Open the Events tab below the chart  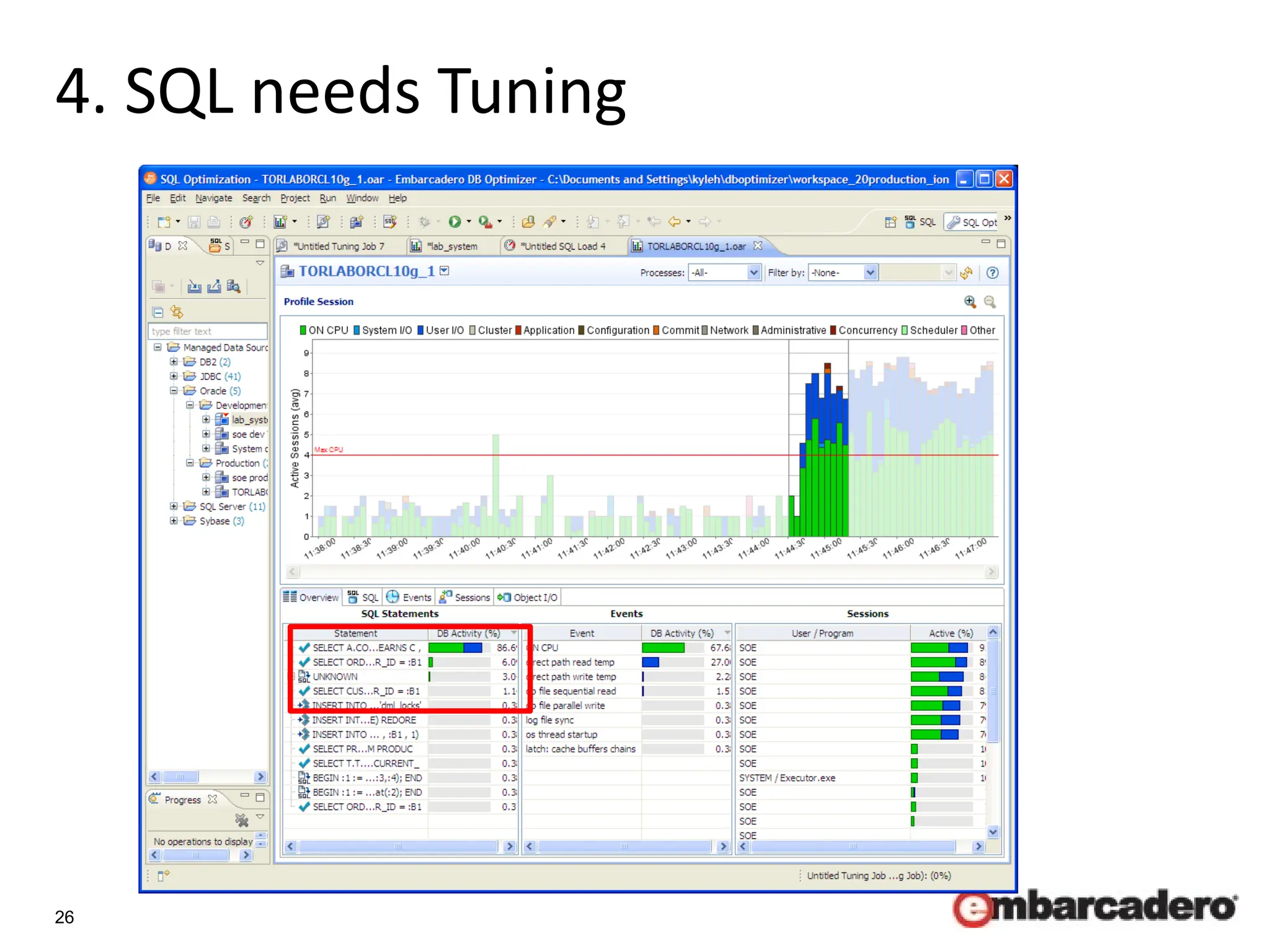tap(409, 597)
